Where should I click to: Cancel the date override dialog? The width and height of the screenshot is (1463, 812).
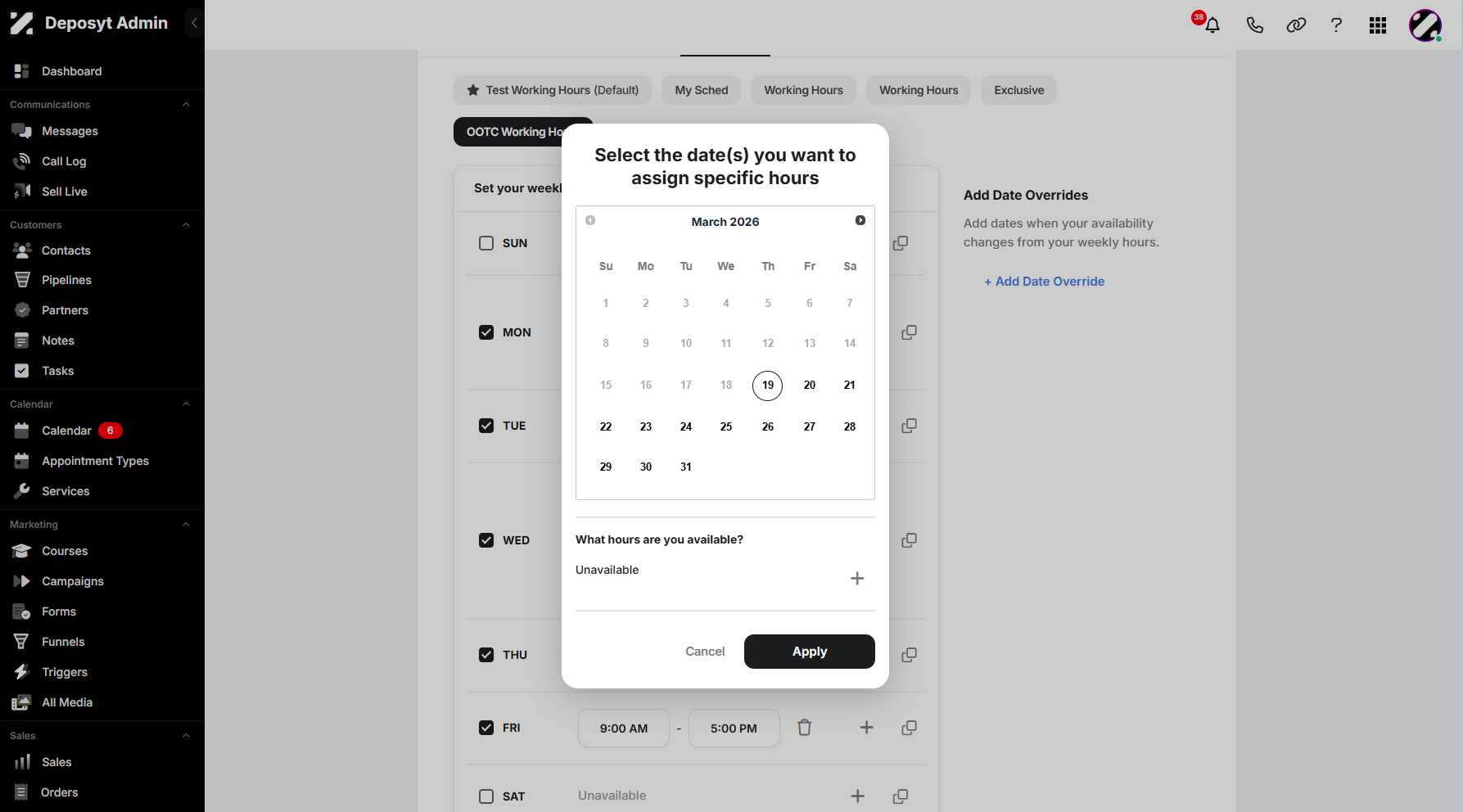(x=705, y=652)
